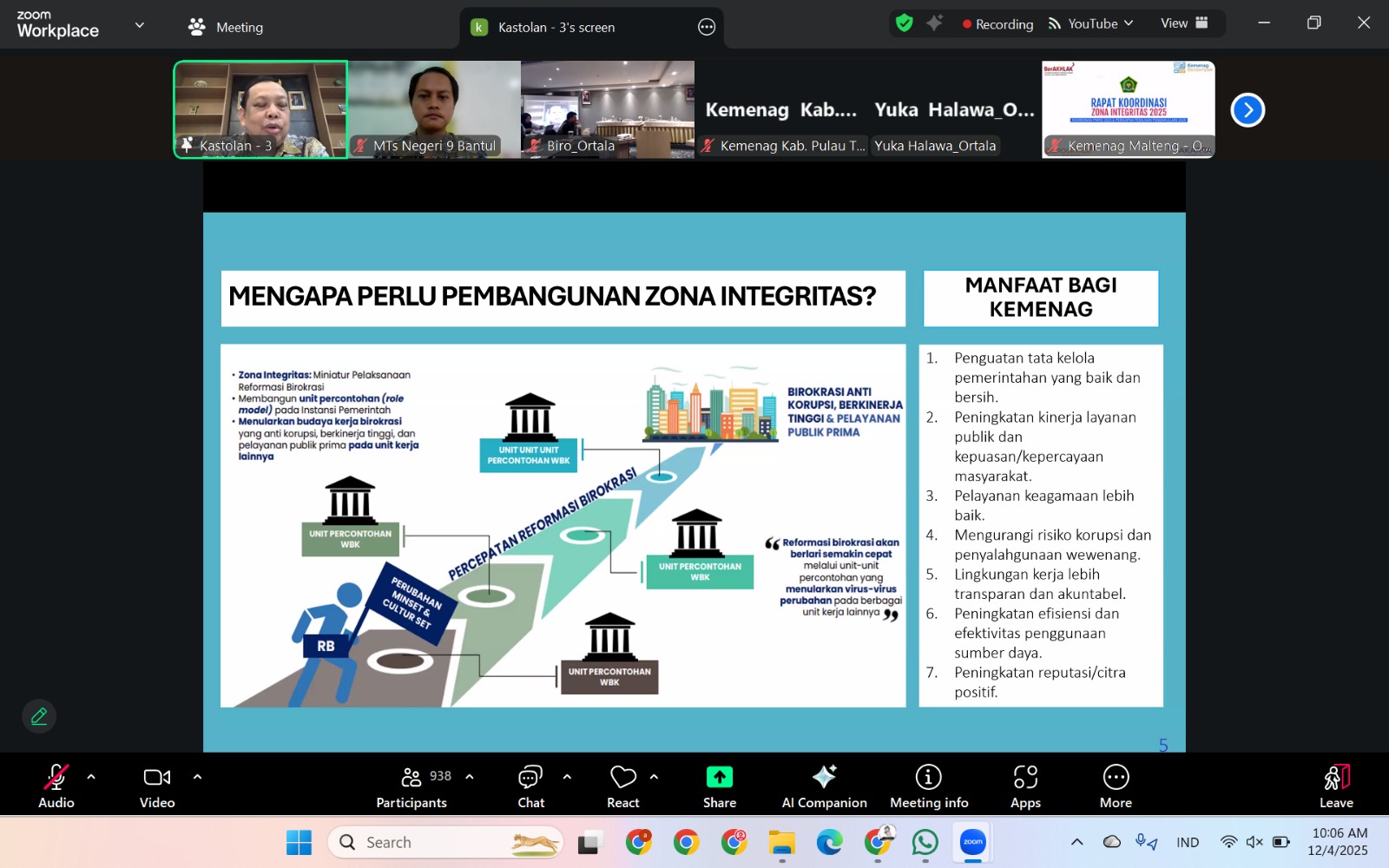The height and width of the screenshot is (868, 1389).
Task: Open Audio options with the chevron
Action: [91, 775]
